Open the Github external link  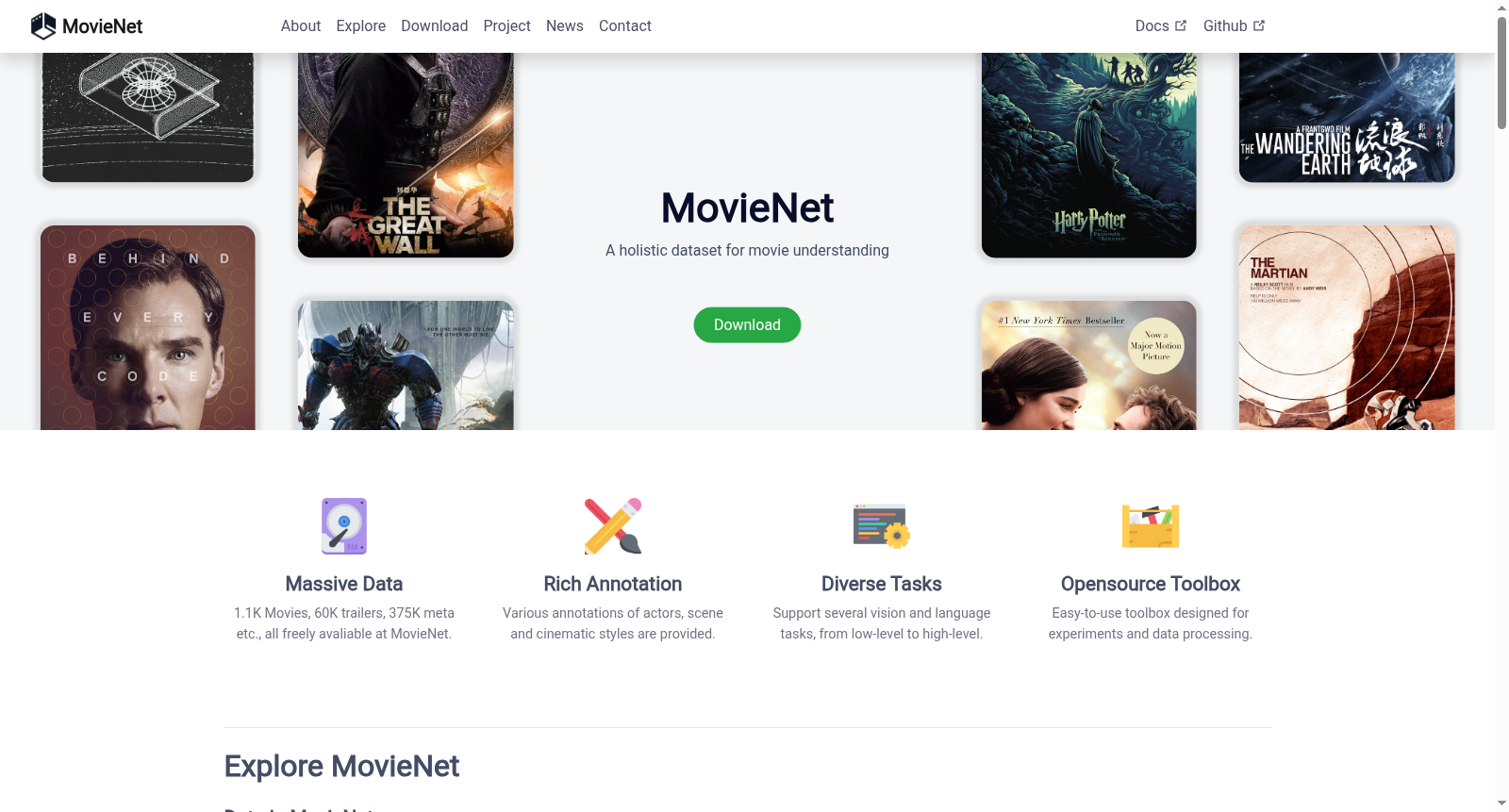pos(1234,26)
